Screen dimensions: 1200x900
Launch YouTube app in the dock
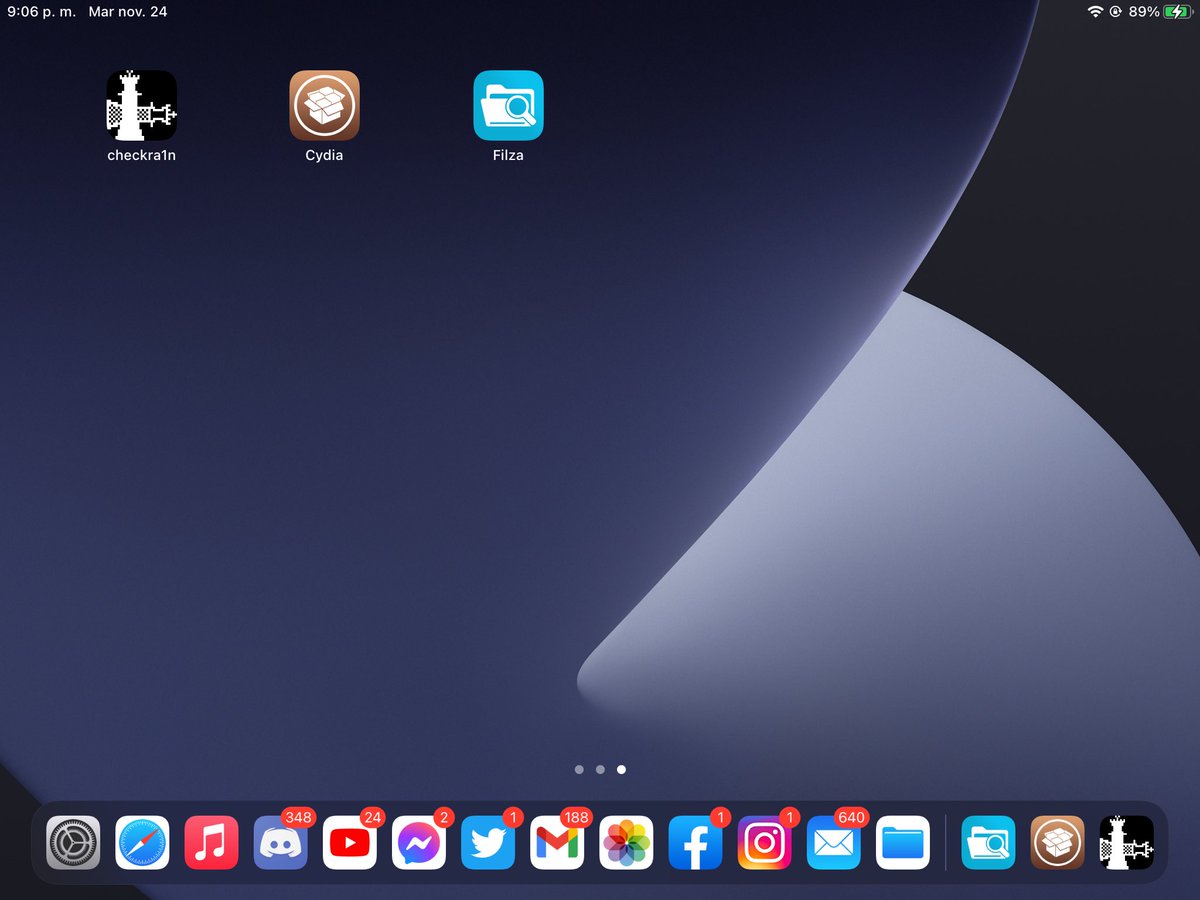349,843
